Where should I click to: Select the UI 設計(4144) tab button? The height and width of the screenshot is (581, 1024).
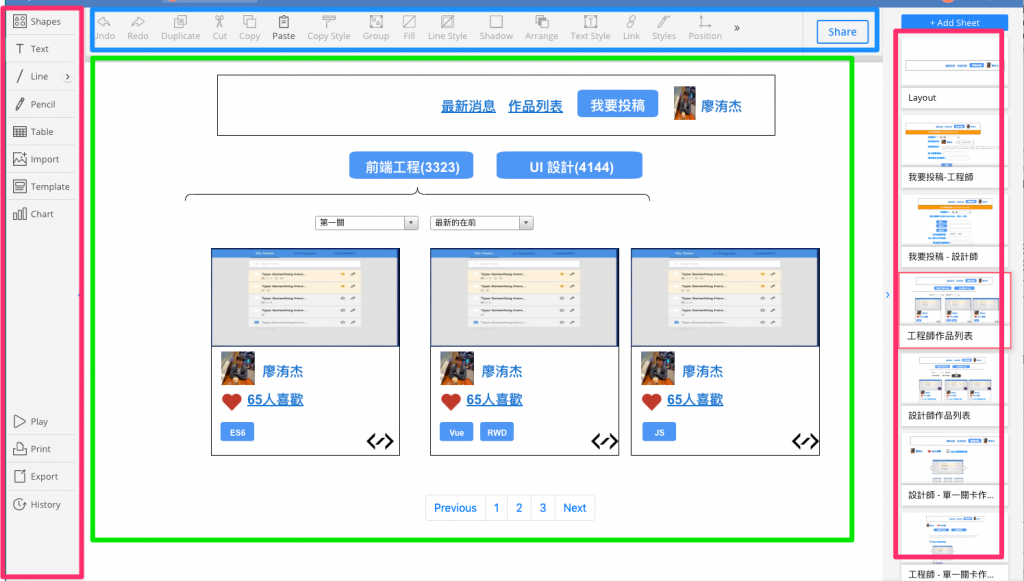point(569,166)
